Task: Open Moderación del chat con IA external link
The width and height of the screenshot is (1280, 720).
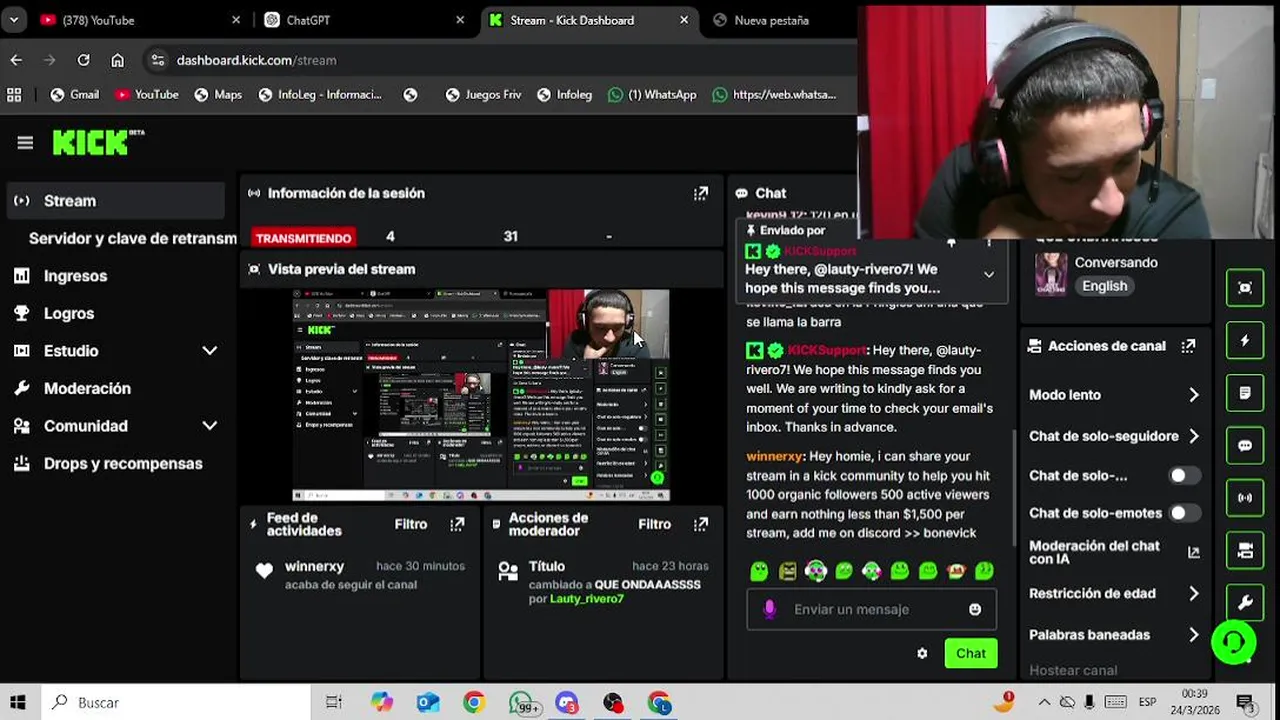Action: pos(1193,552)
